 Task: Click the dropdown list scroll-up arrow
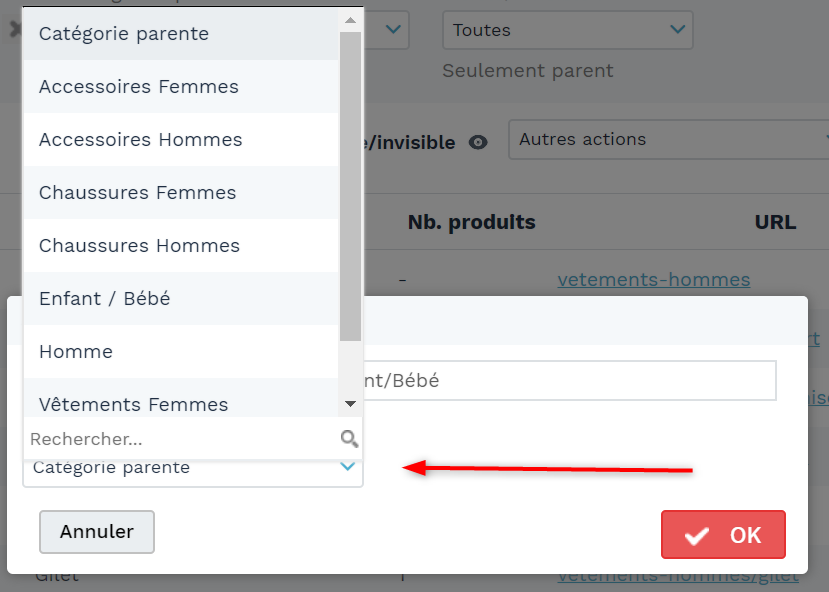click(350, 21)
